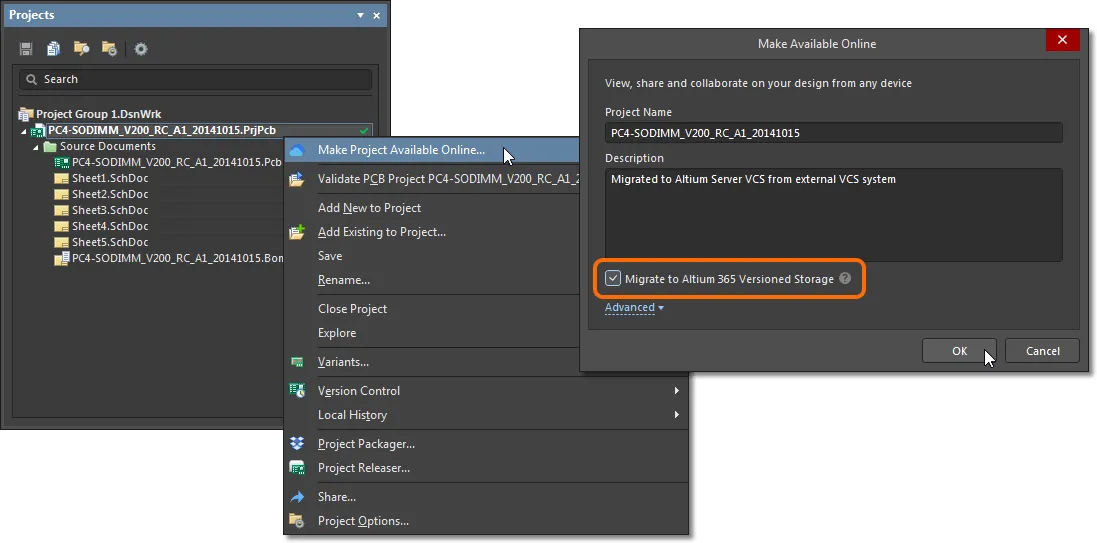Image resolution: width=1097 pixels, height=543 pixels.
Task: Choose Close Project
Action: pos(352,309)
